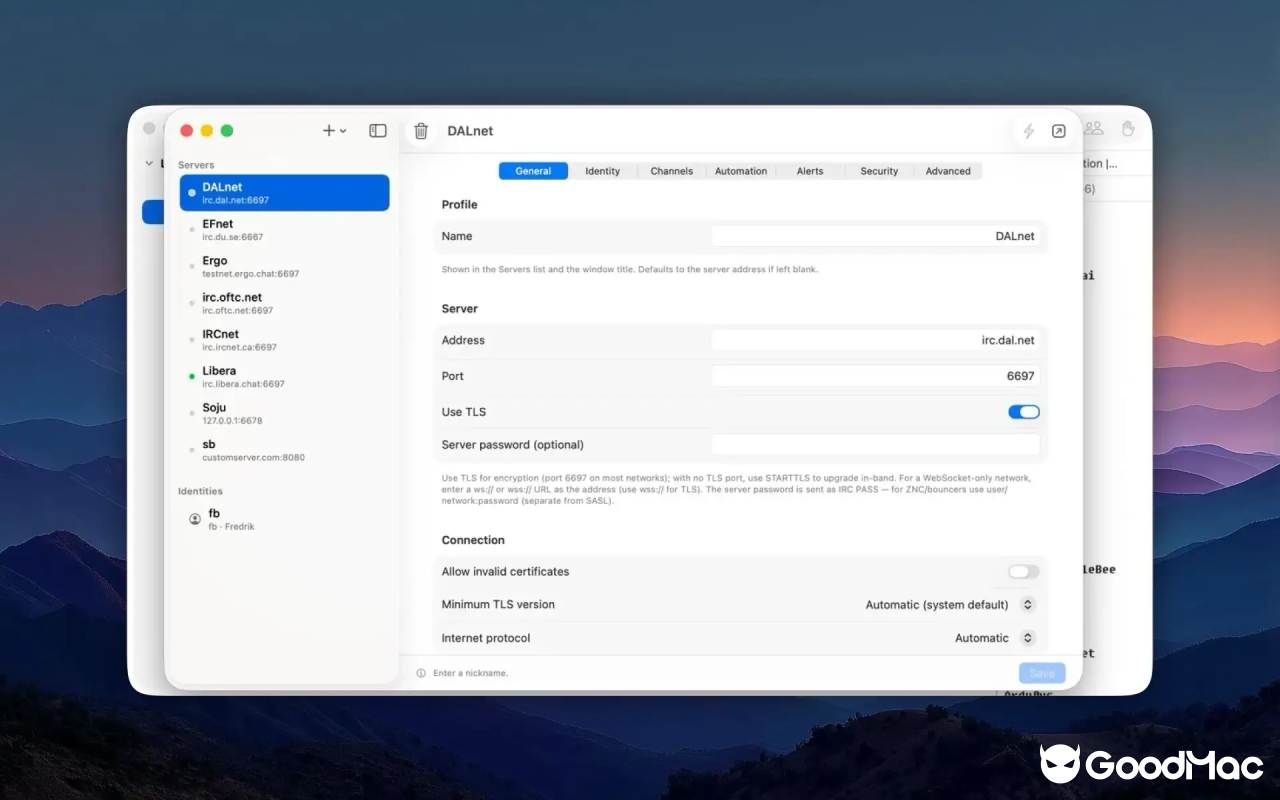Focus the Server password field

pyautogui.click(x=876, y=444)
